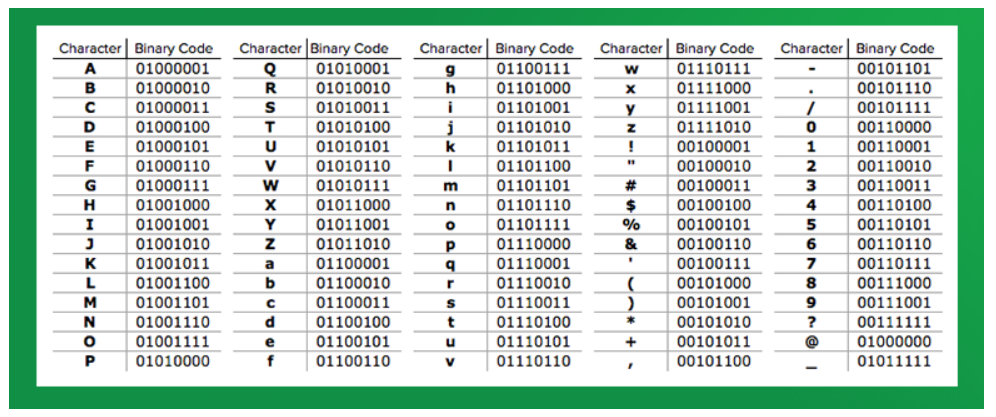Click binary code 01010100 for T

coord(353,127)
